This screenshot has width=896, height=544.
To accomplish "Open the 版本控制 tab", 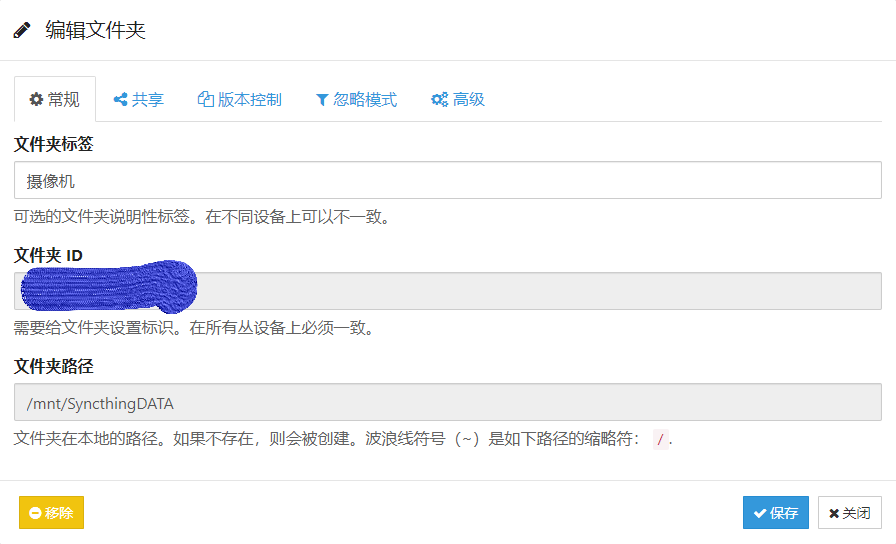I will [x=240, y=100].
